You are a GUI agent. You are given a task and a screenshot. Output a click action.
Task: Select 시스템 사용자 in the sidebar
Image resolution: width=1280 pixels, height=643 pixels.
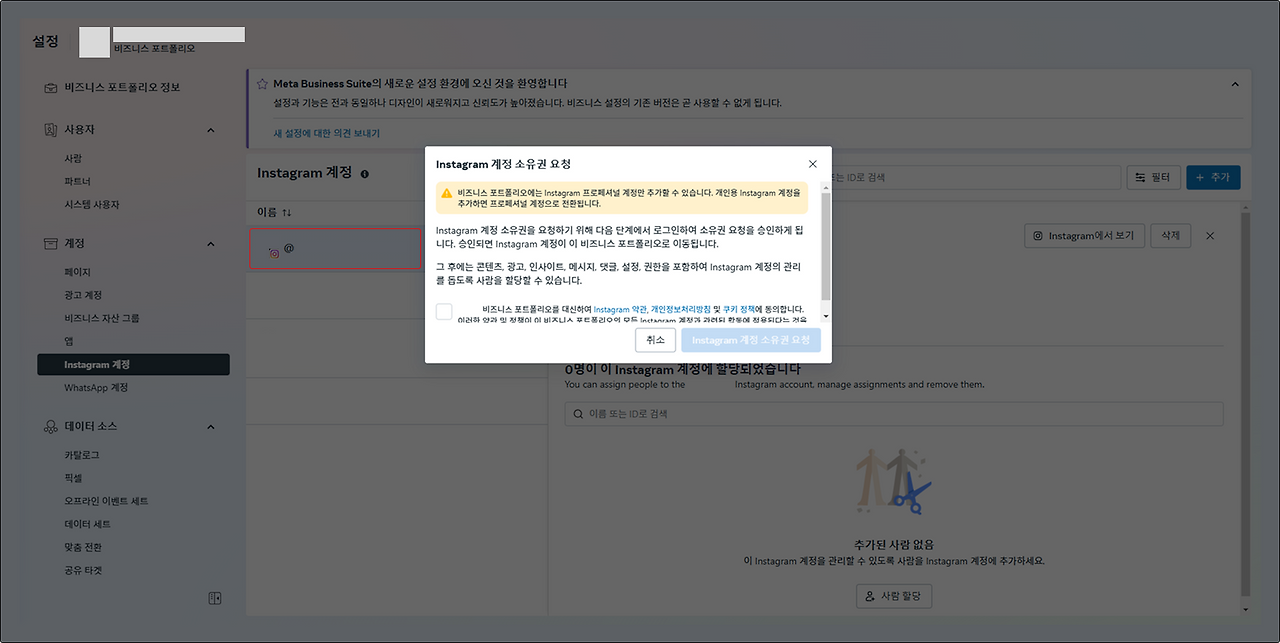point(91,205)
